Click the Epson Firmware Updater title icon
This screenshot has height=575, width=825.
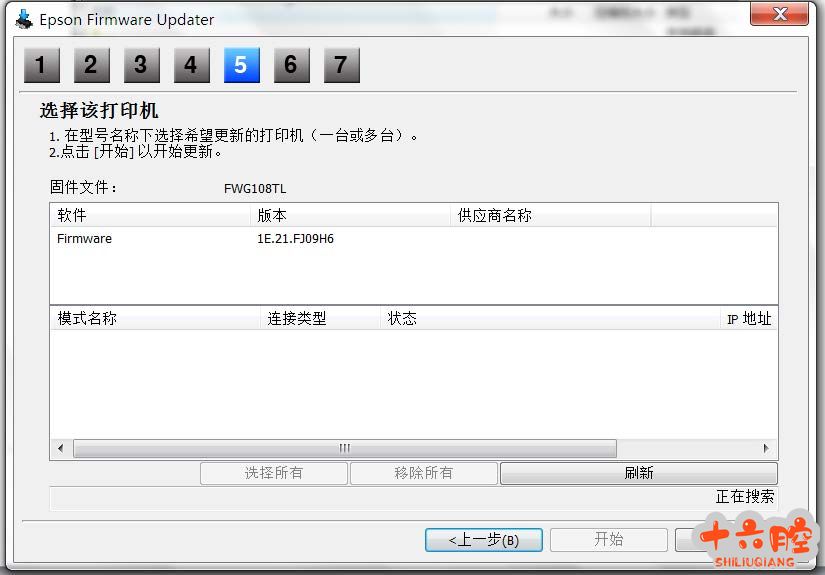point(23,20)
